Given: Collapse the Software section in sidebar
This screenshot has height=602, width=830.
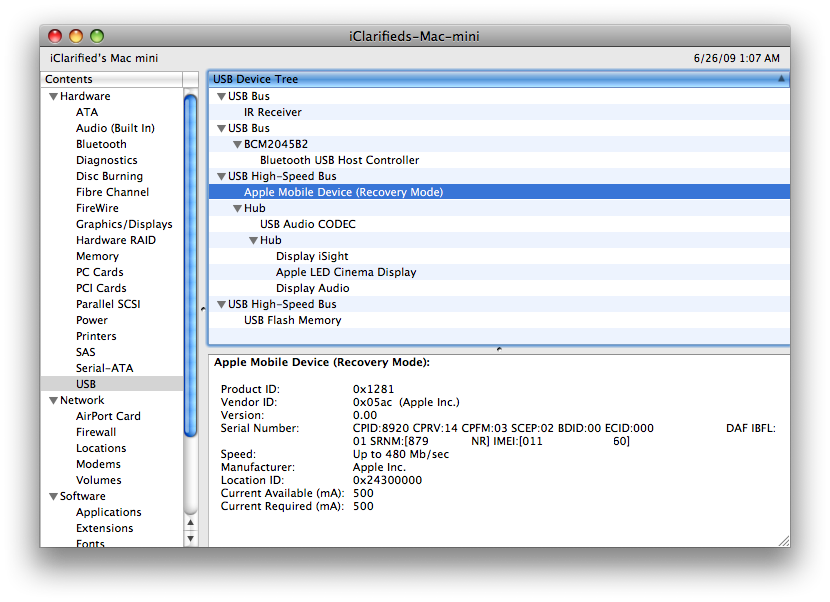Looking at the screenshot, I should pos(52,497).
